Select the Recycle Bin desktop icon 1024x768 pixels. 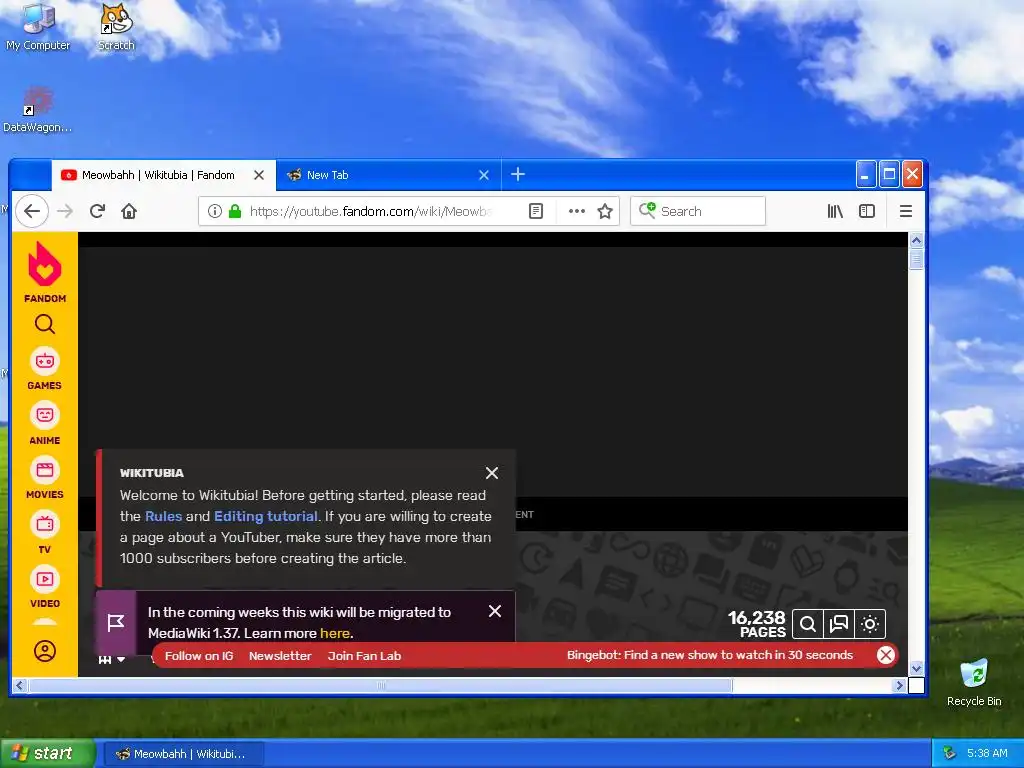(974, 682)
